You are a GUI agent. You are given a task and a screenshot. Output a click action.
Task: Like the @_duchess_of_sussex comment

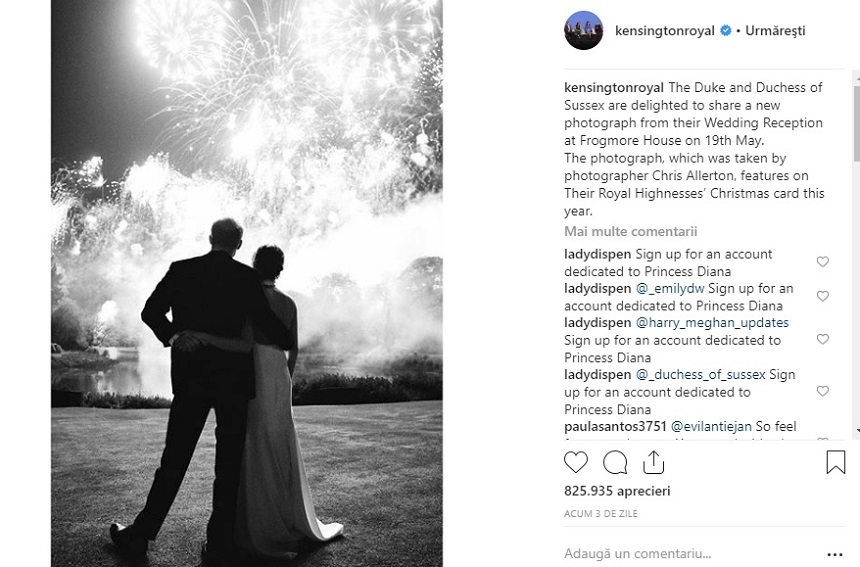[x=822, y=391]
